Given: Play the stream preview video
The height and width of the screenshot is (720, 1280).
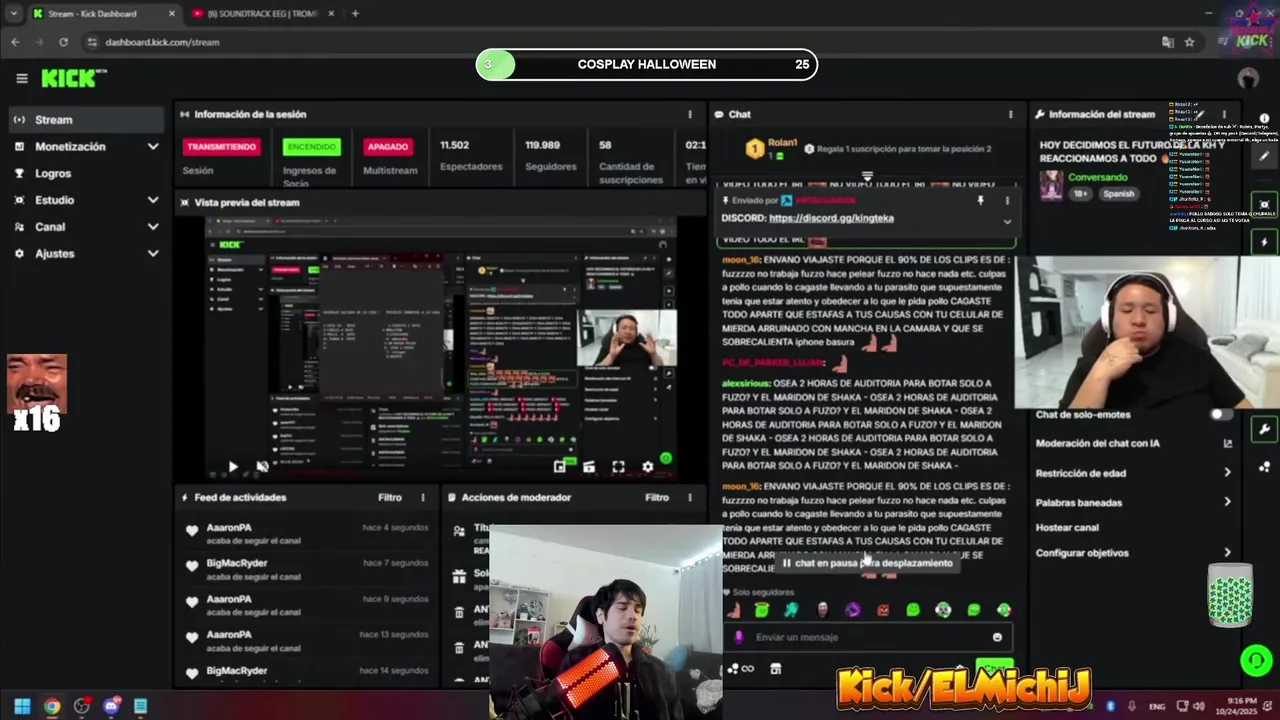Looking at the screenshot, I should click(232, 467).
